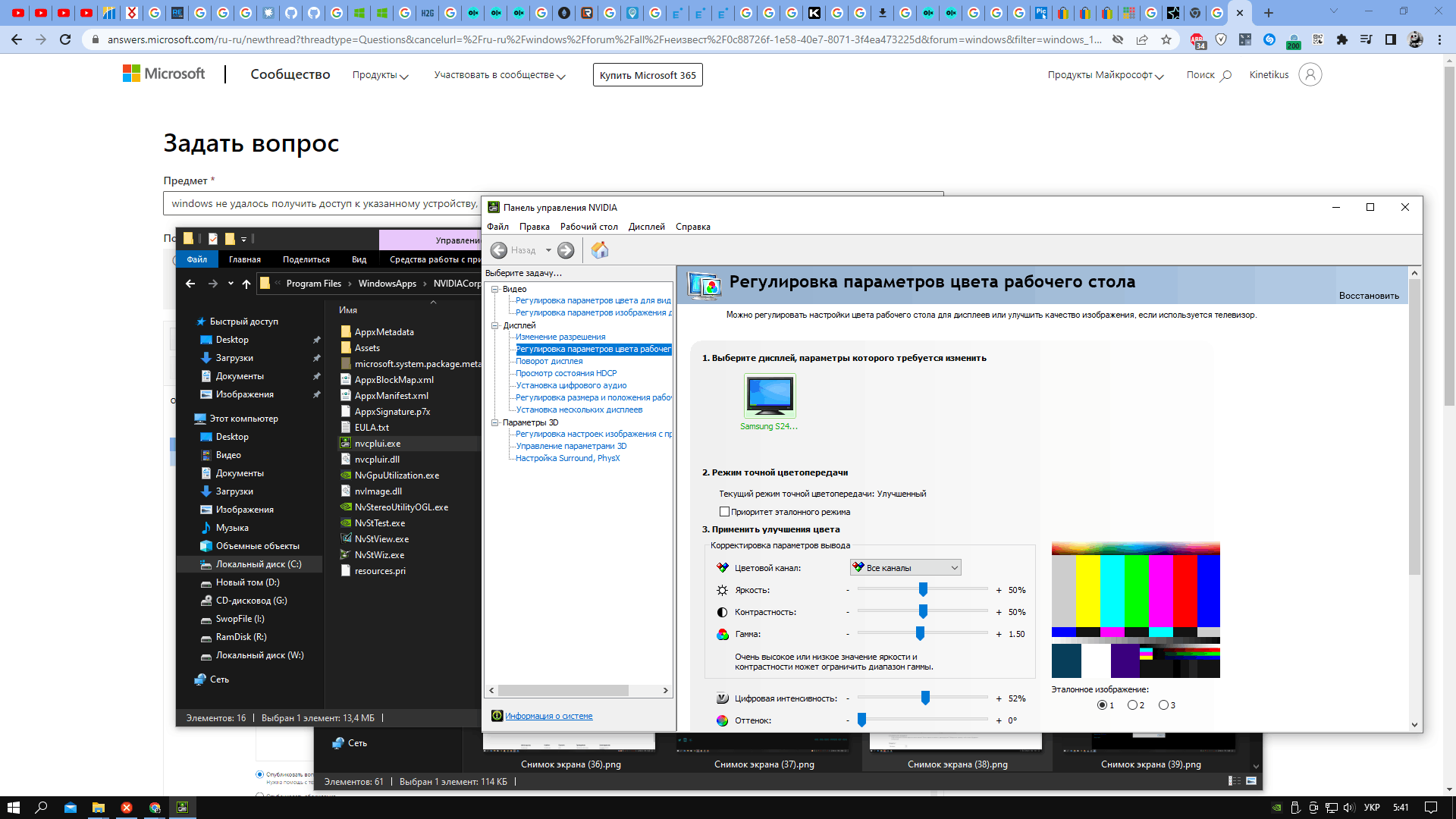Open the Файл menu in NVIDIA panel

pyautogui.click(x=497, y=227)
